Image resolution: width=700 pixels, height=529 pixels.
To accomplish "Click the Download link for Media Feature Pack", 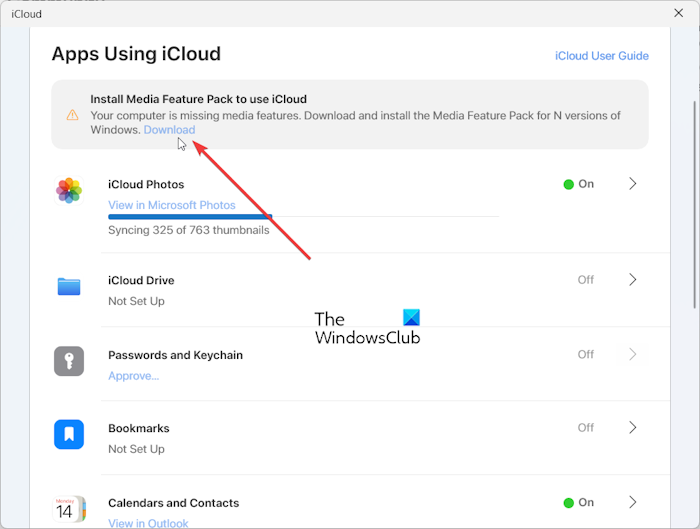I will [x=169, y=130].
